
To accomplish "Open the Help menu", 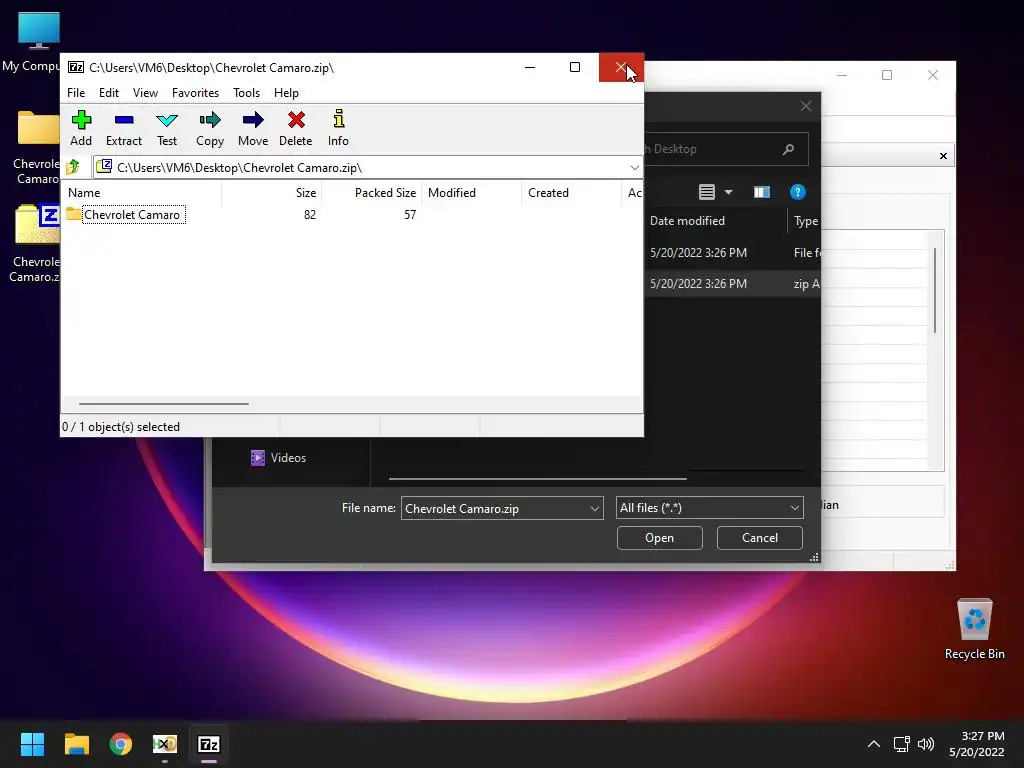I will click(x=286, y=93).
